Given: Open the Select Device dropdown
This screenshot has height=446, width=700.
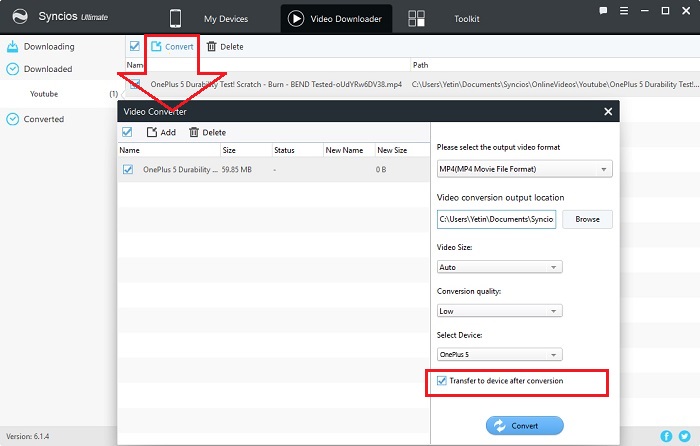Looking at the screenshot, I should click(x=500, y=354).
